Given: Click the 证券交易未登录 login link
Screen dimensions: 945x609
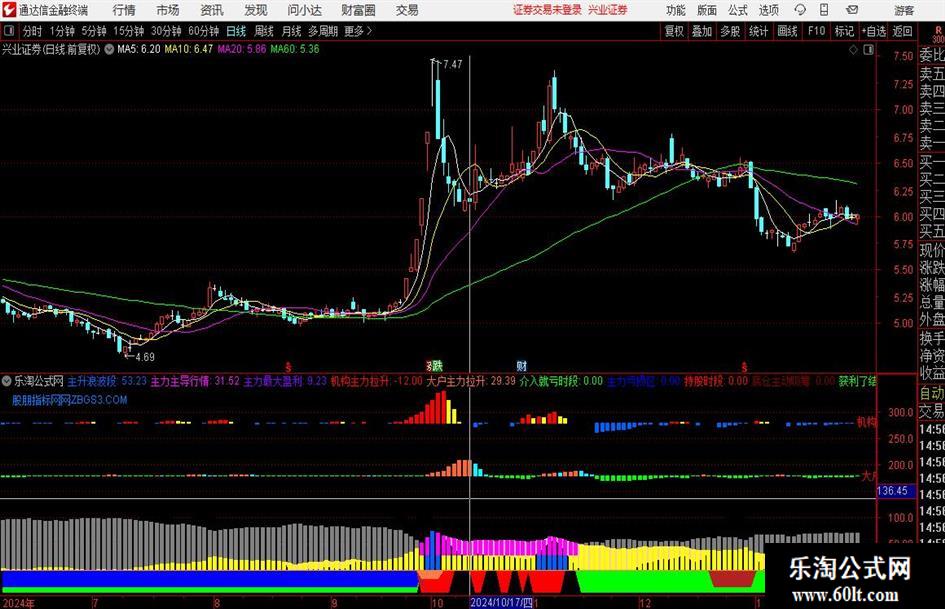Looking at the screenshot, I should pos(548,10).
